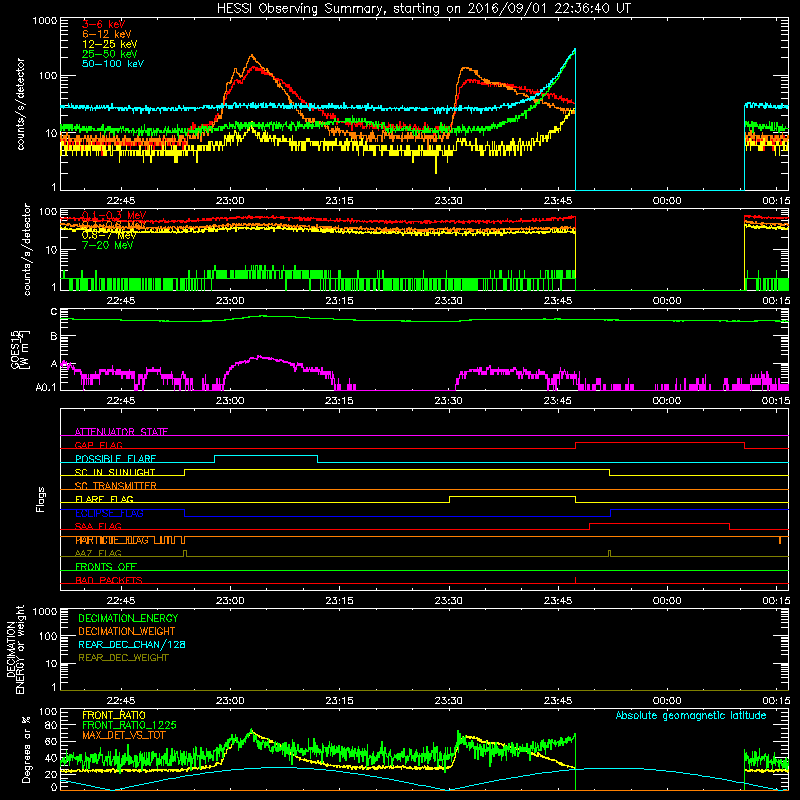Click the FLARE_FLAG label
The image size is (800, 800).
point(104,499)
